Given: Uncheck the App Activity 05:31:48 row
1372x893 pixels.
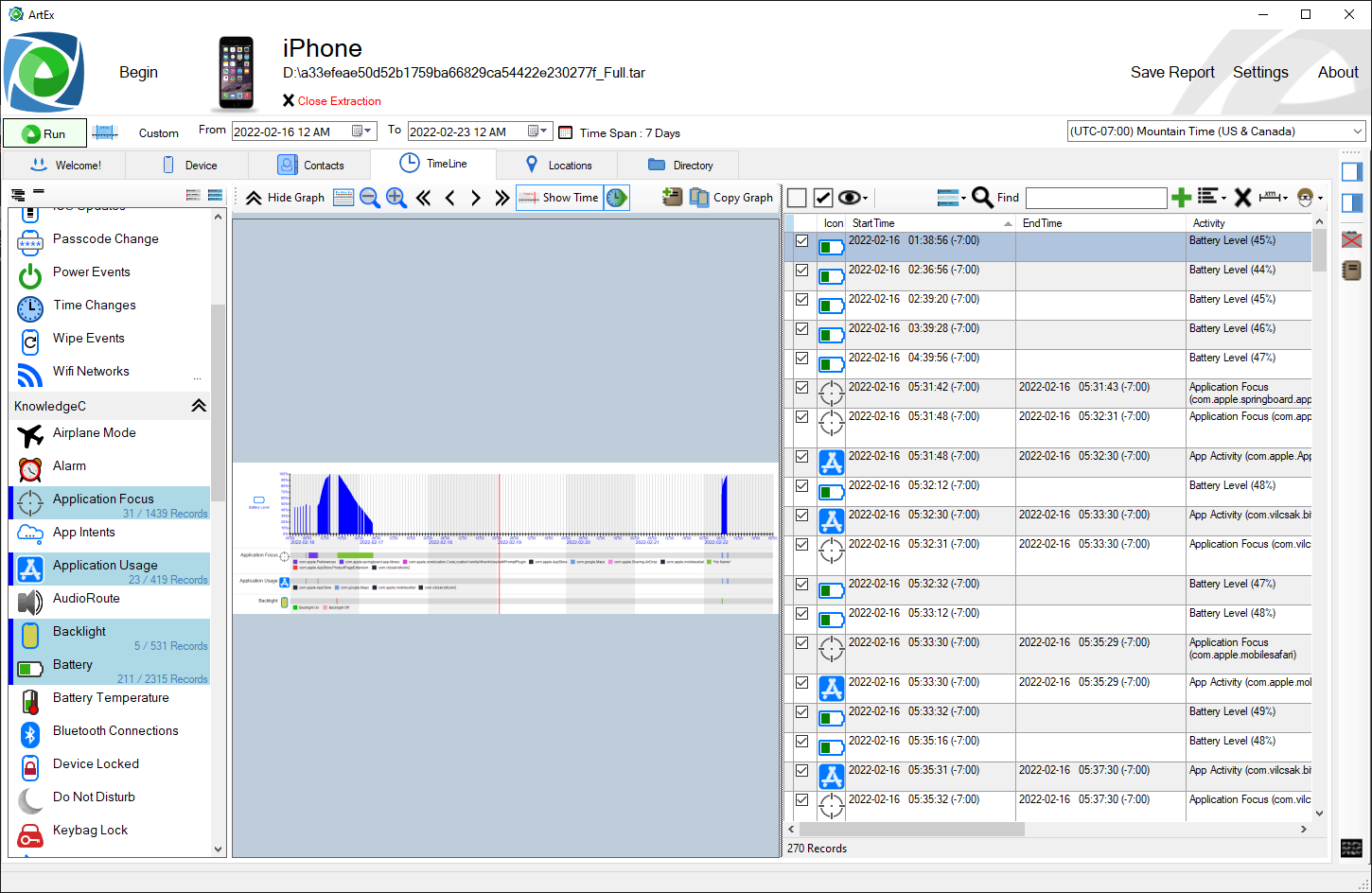Looking at the screenshot, I should (x=802, y=457).
